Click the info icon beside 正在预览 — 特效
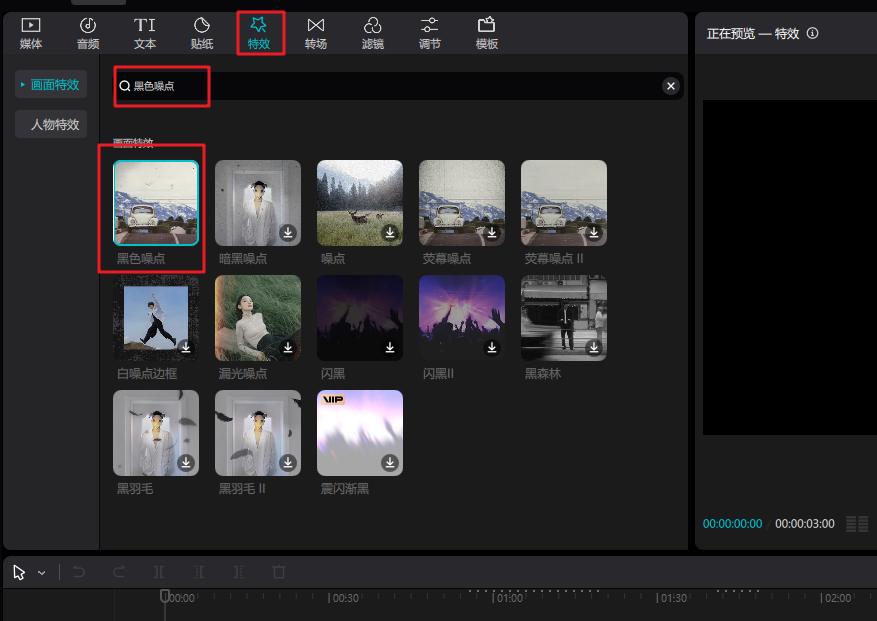This screenshot has height=621, width=877. point(812,33)
